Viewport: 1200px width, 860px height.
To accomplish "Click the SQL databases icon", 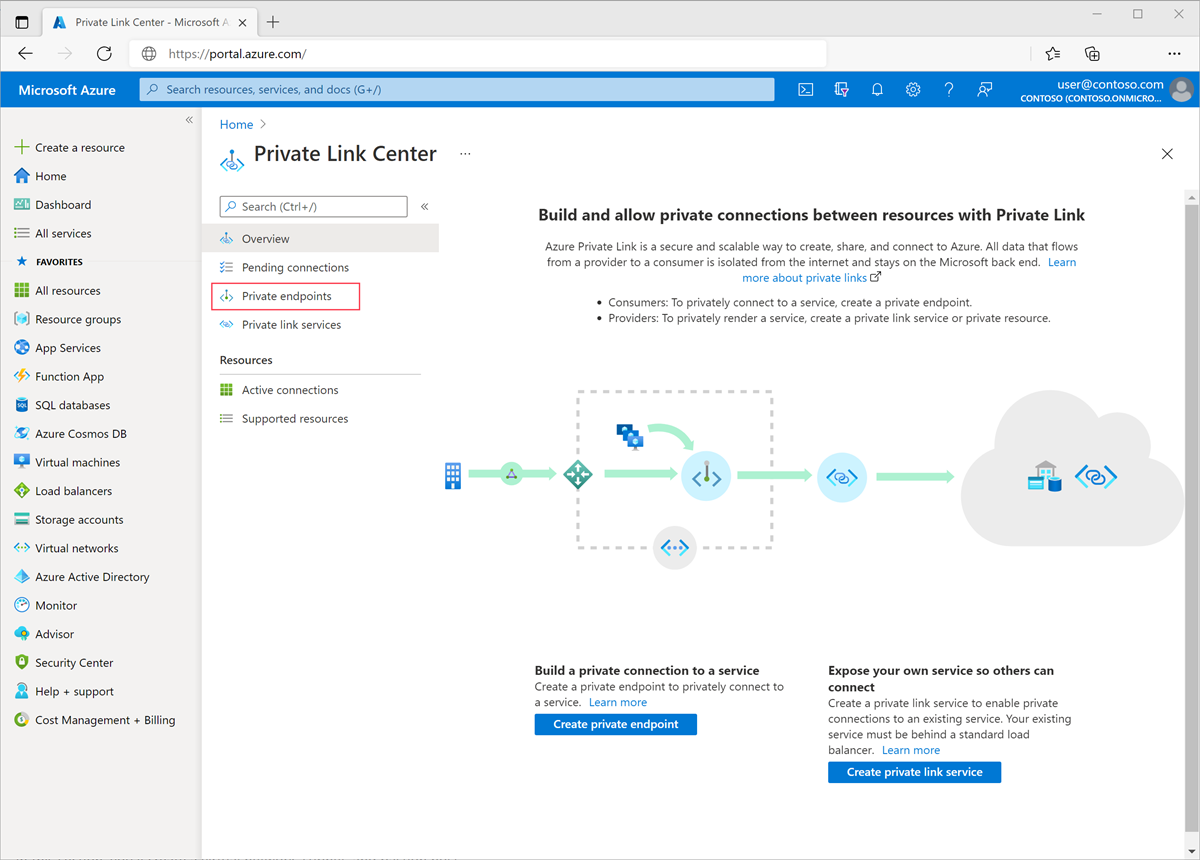I will click(x=22, y=405).
